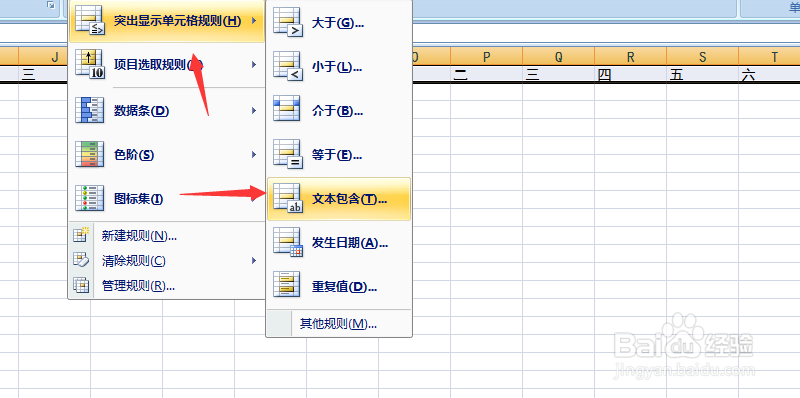Expand the 突出显示单元格规则 submenu arrow
Image resolution: width=800 pixels, height=398 pixels.
[254, 21]
